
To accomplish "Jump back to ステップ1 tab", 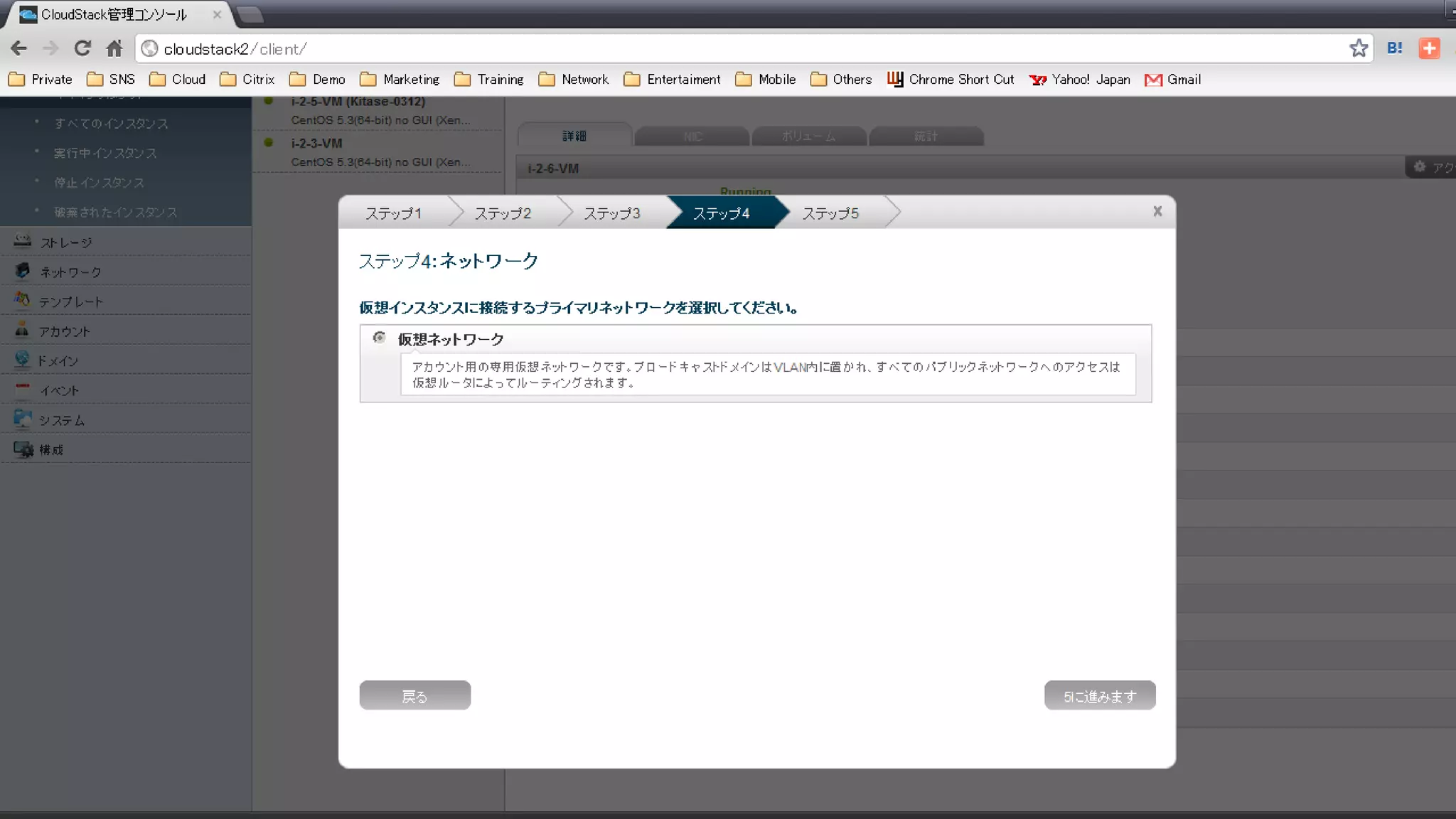I will (393, 213).
